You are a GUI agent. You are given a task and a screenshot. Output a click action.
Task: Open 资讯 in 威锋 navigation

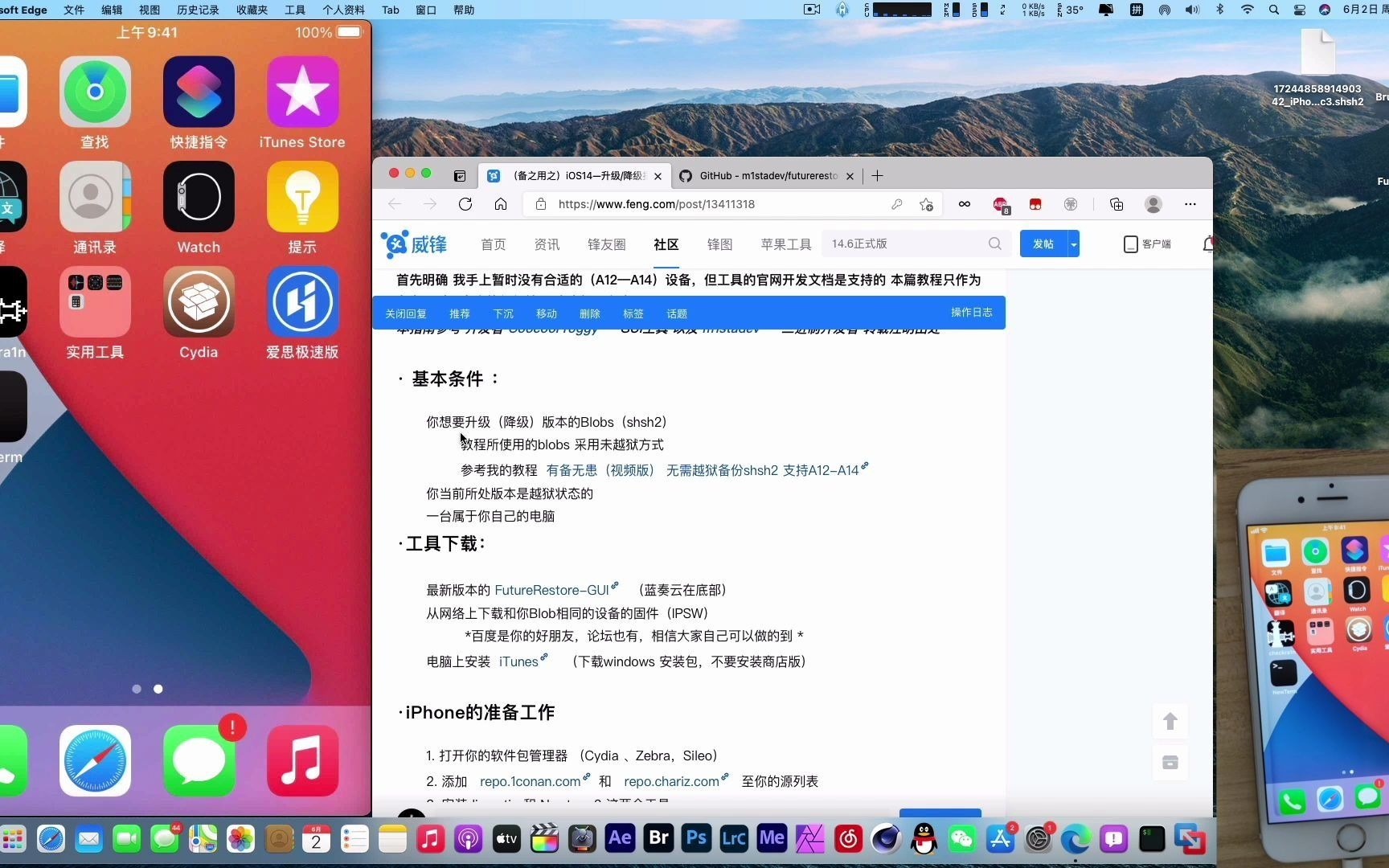click(x=547, y=244)
